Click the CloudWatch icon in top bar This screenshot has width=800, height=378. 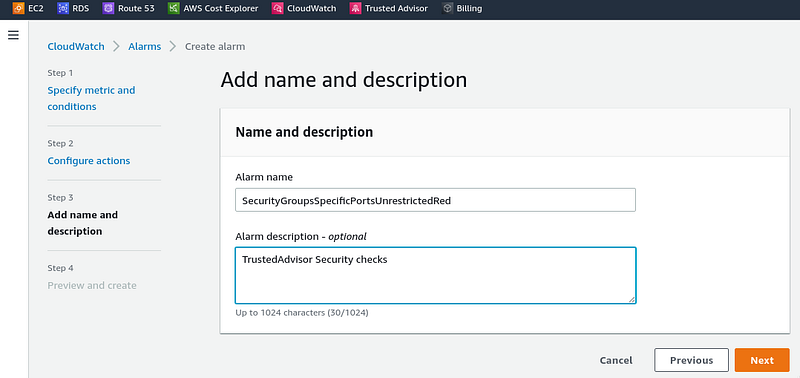[278, 8]
